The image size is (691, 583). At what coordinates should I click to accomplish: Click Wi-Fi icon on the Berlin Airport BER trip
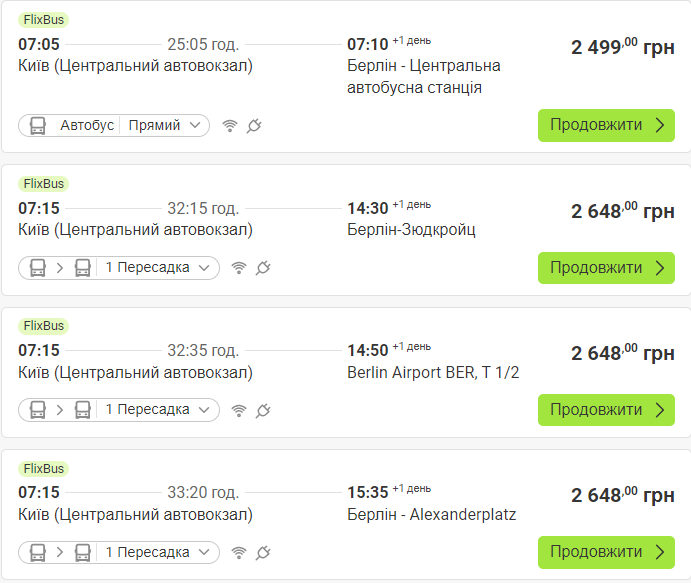[x=239, y=410]
